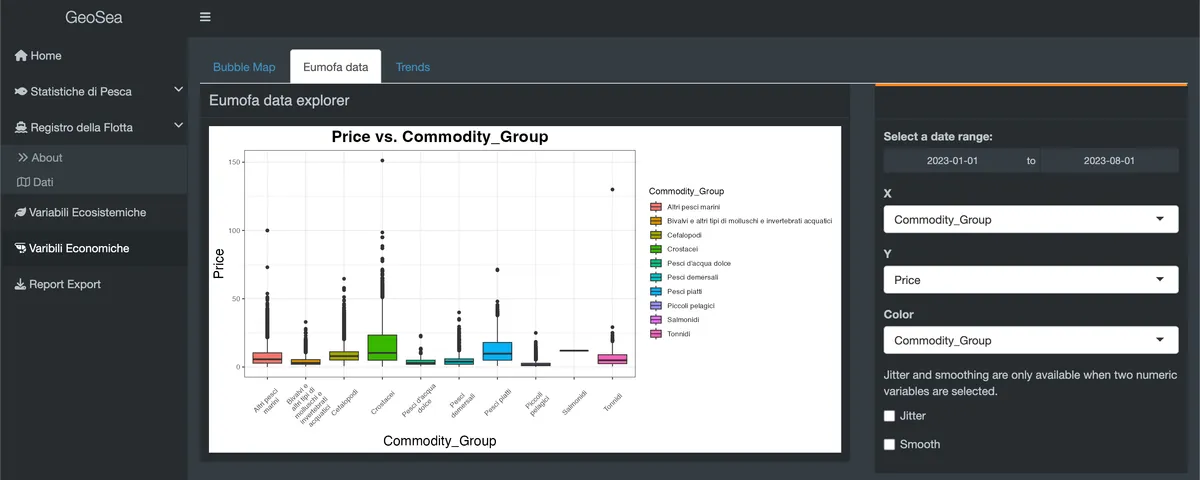Open the Y variable Price dropdown
The height and width of the screenshot is (480, 1200).
(1031, 280)
